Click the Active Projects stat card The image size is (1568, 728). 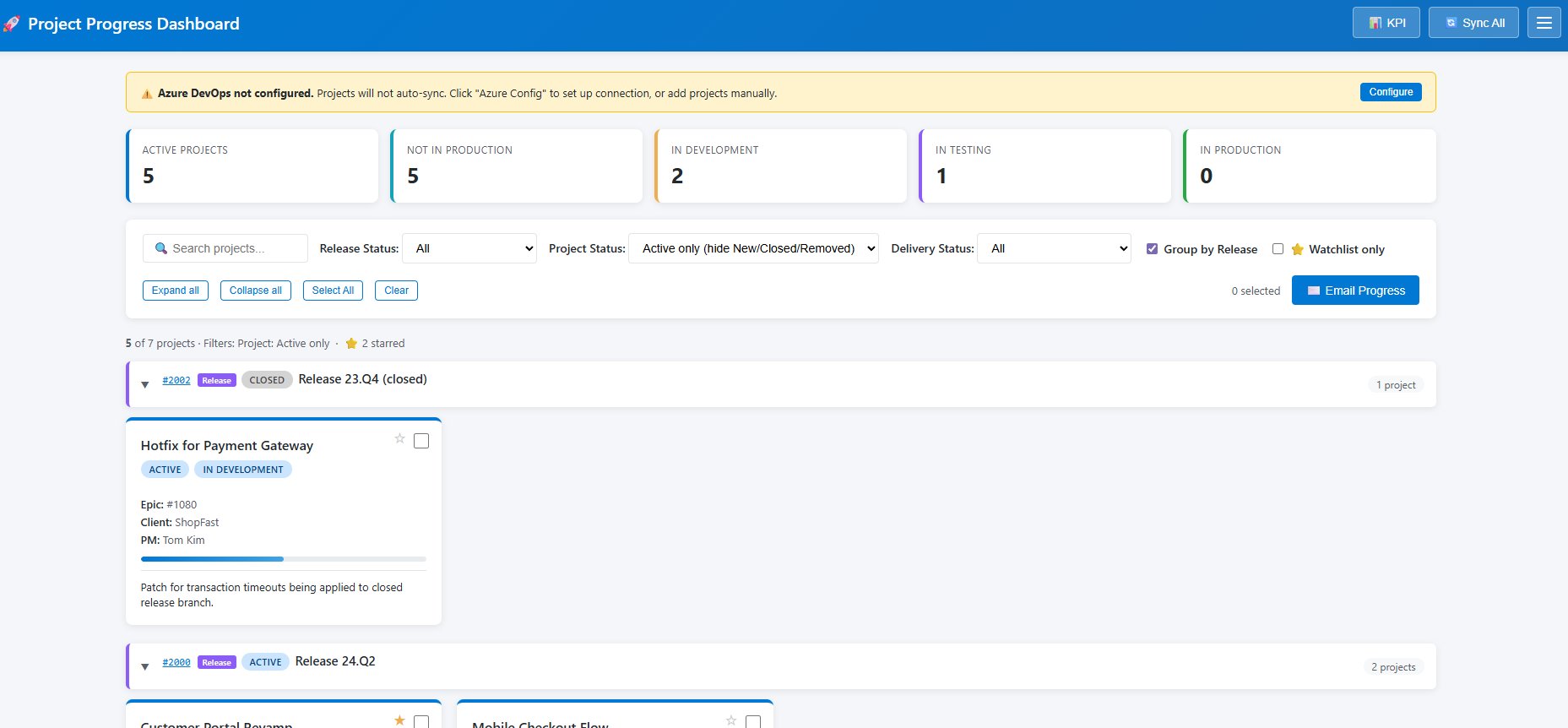click(252, 166)
